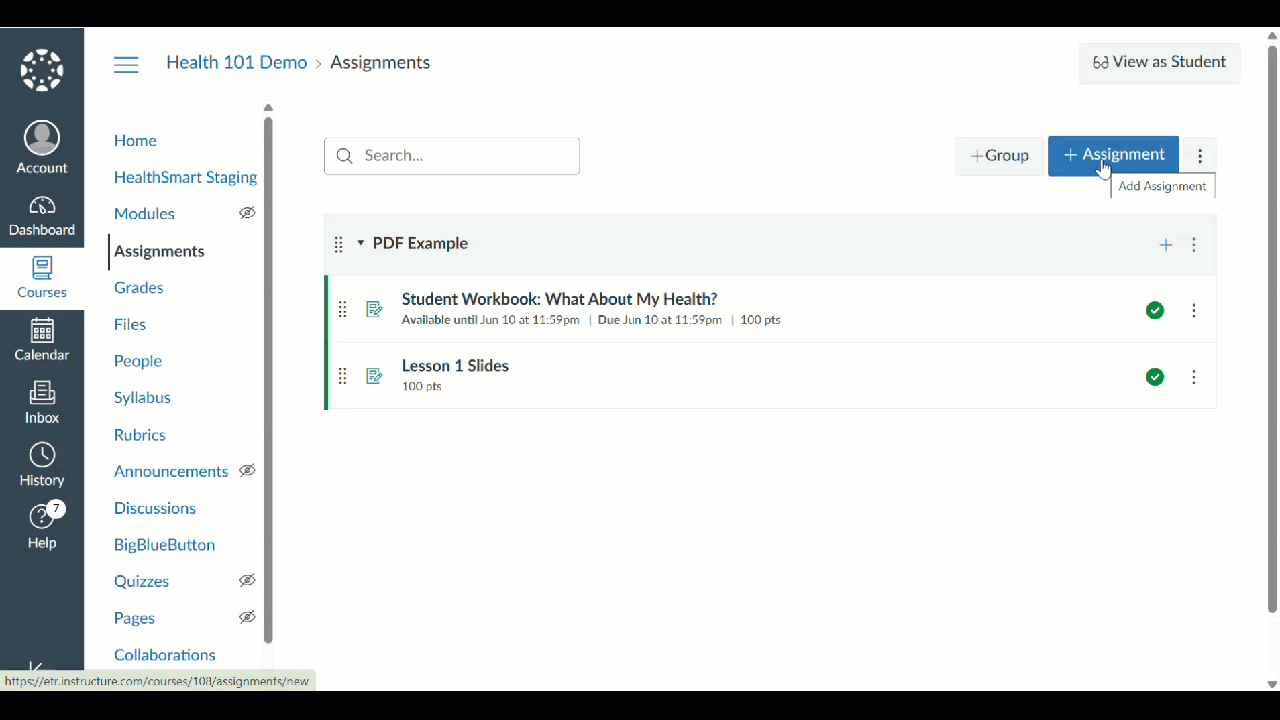Open Grades in course navigation
Screen dimensions: 1280x720
click(138, 288)
